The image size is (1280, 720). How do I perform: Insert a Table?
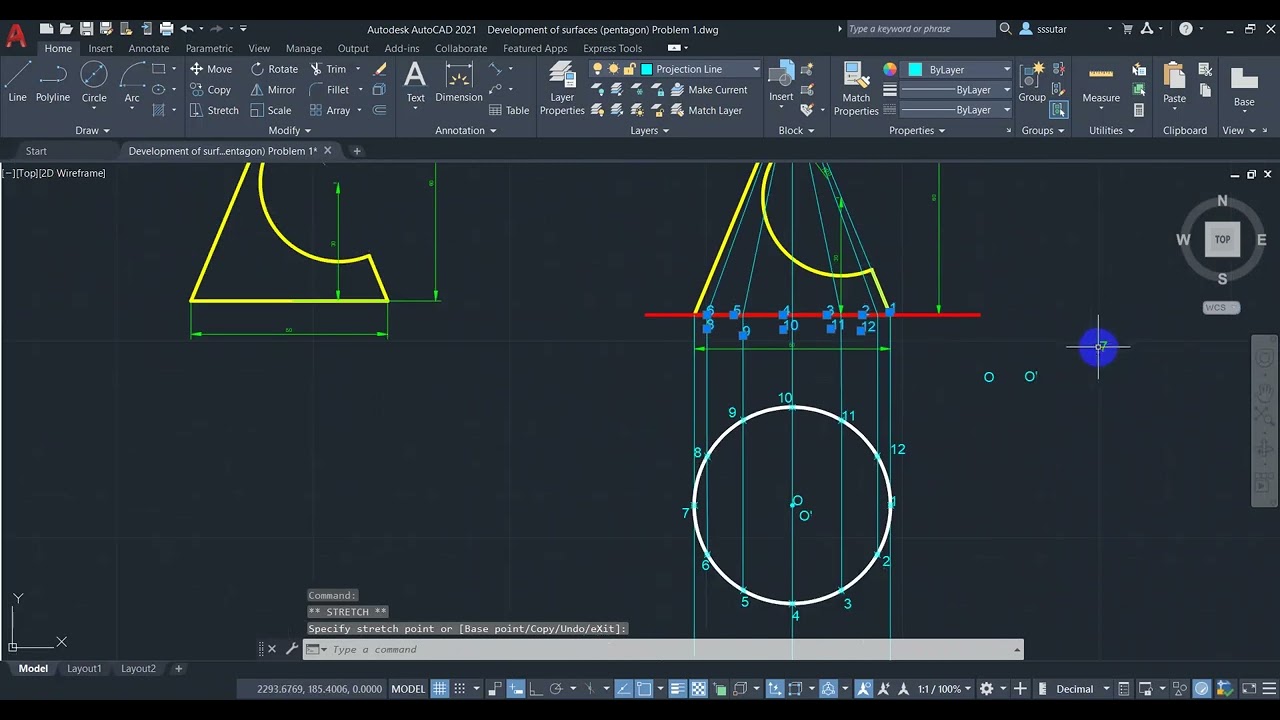coord(508,110)
